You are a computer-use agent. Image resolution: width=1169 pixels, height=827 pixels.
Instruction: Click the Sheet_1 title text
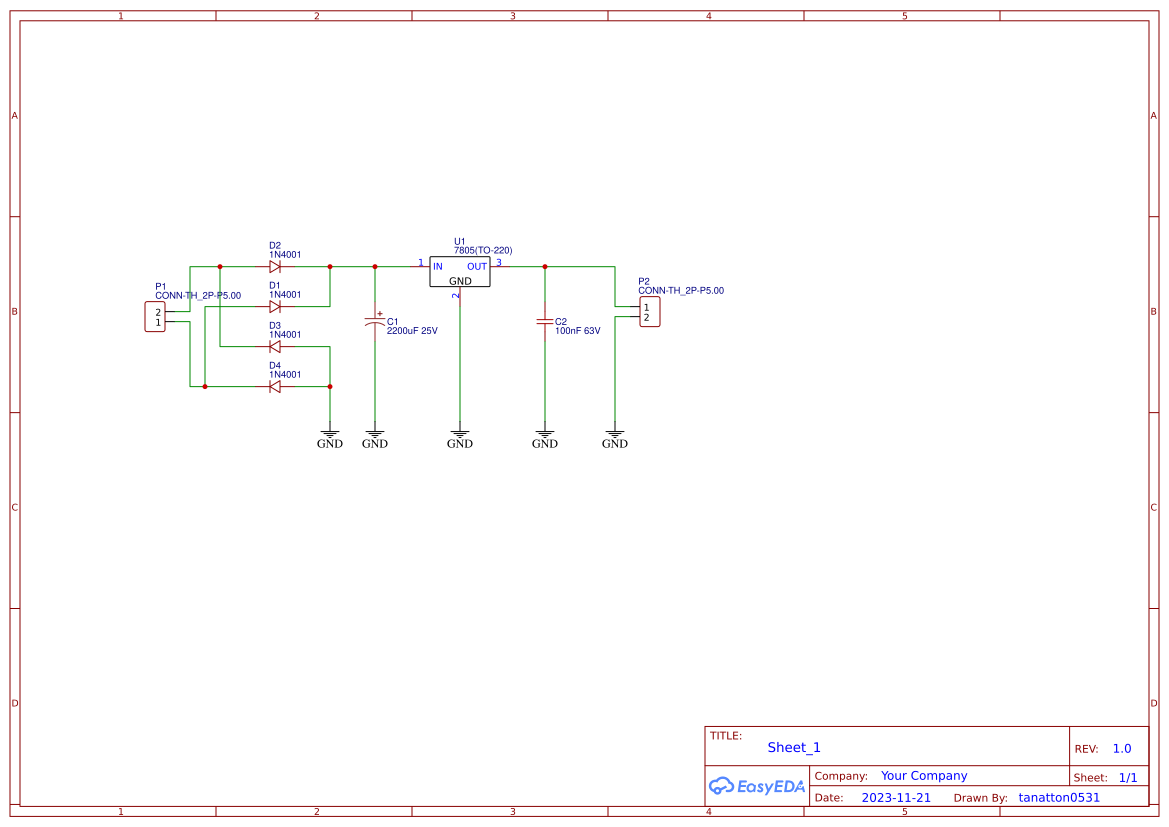click(793, 747)
